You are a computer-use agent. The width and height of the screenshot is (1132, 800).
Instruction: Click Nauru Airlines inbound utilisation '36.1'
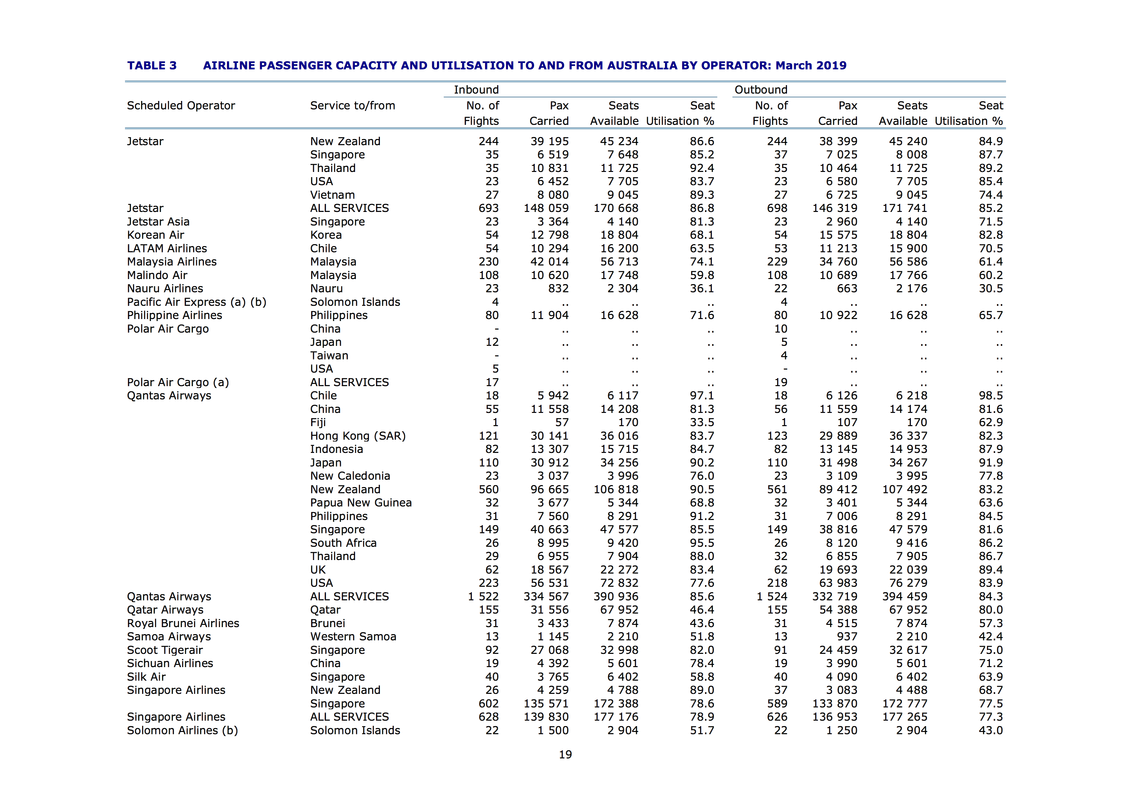(702, 288)
